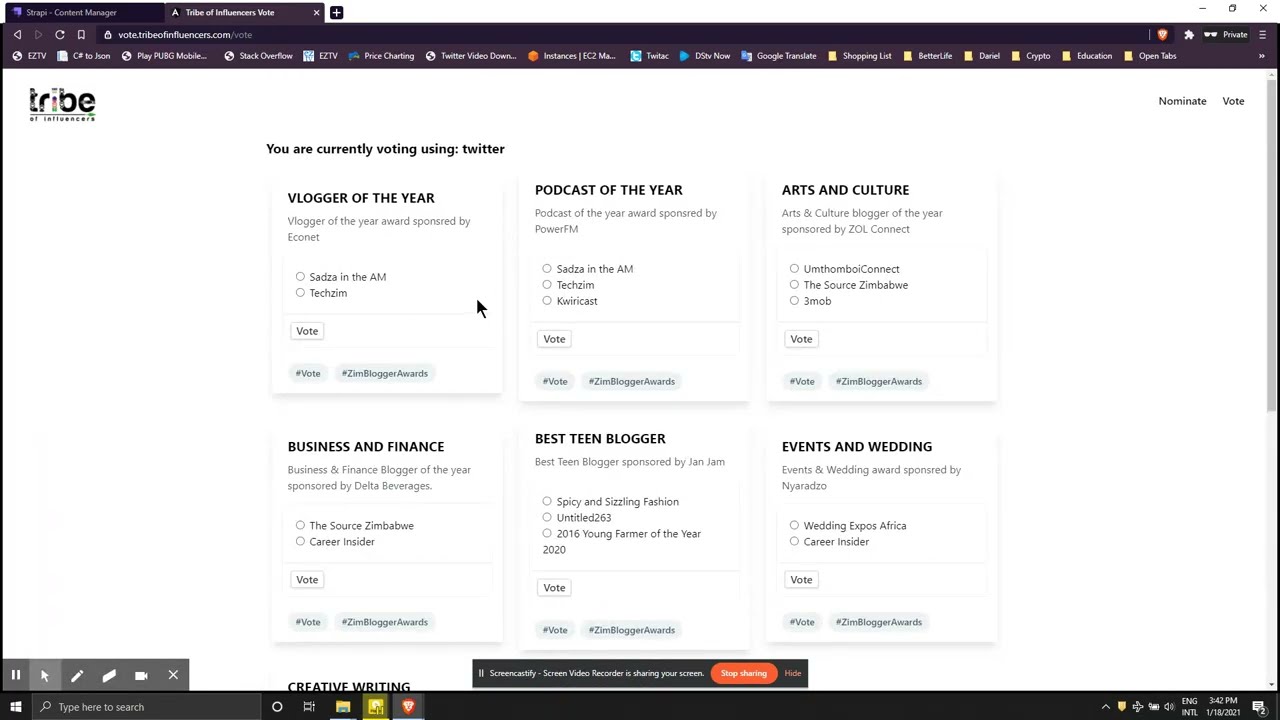Open the Vote link in the top navigation
The image size is (1280, 720).
(1233, 101)
